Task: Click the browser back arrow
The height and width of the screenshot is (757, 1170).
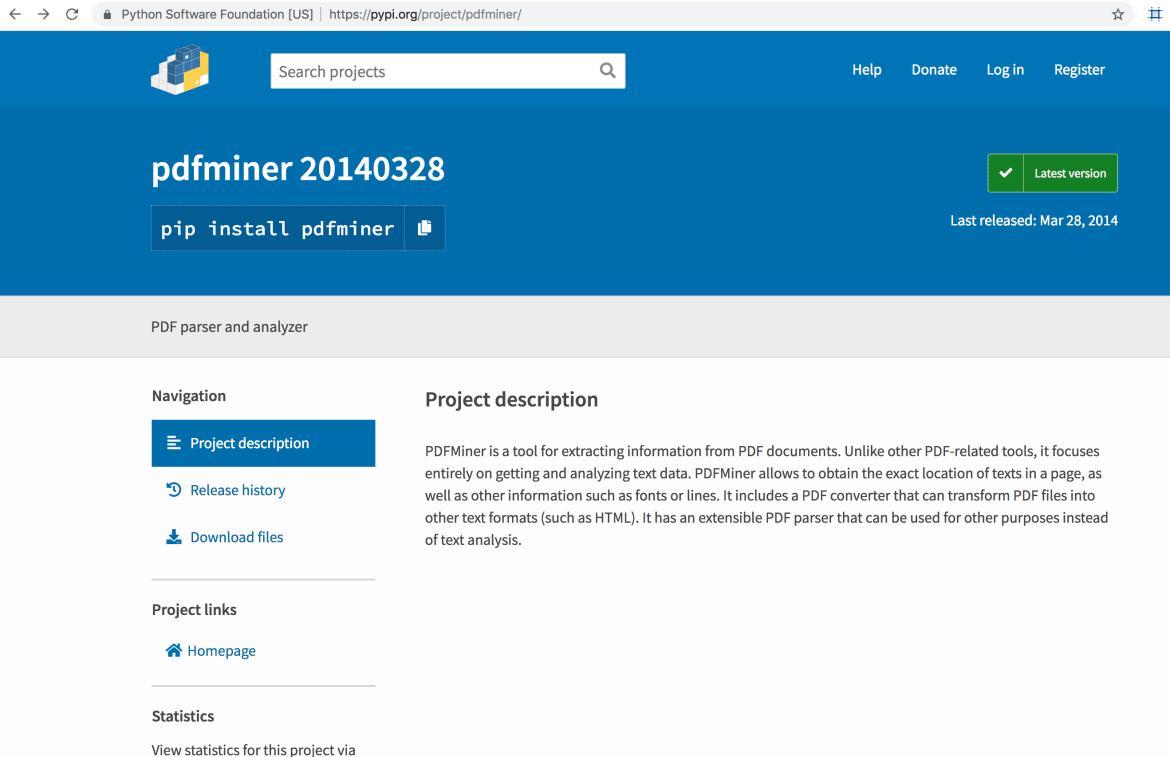Action: 15,14
